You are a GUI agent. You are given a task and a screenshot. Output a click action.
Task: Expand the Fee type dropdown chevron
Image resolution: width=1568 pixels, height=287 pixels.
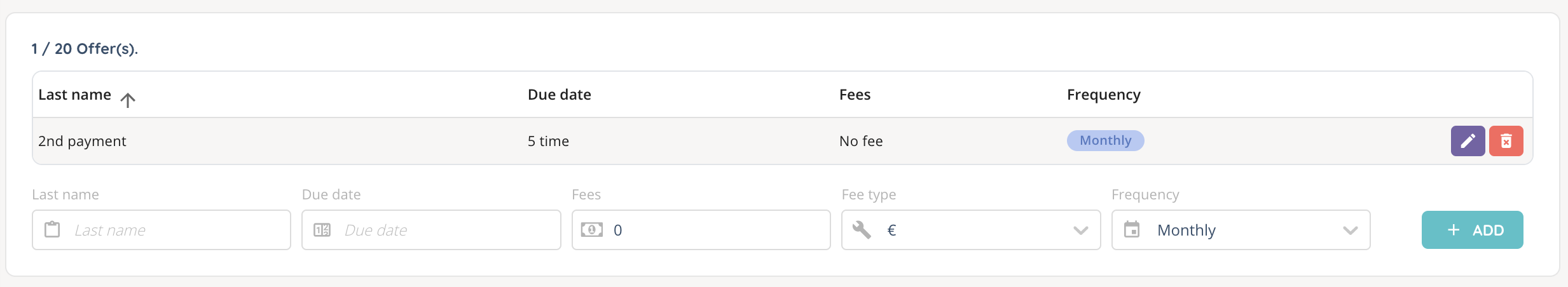pyautogui.click(x=1080, y=230)
